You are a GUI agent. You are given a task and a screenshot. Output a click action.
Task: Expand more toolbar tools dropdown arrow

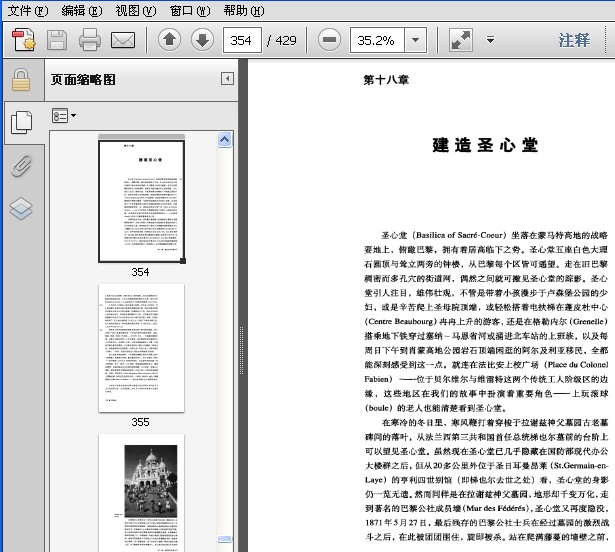coord(490,39)
